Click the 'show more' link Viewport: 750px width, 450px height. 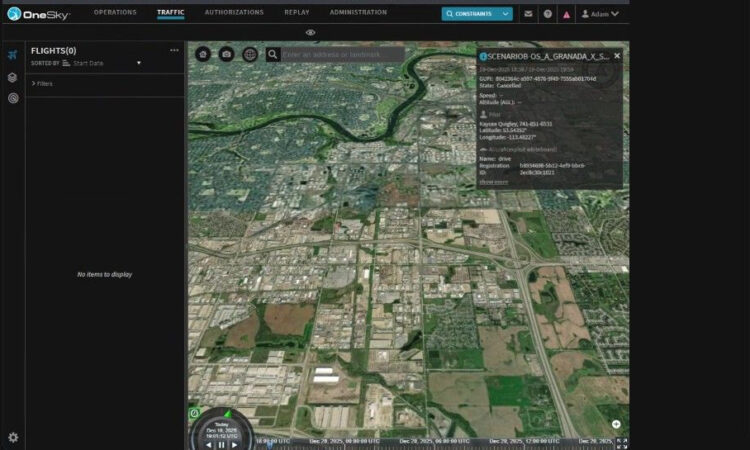pyautogui.click(x=493, y=182)
